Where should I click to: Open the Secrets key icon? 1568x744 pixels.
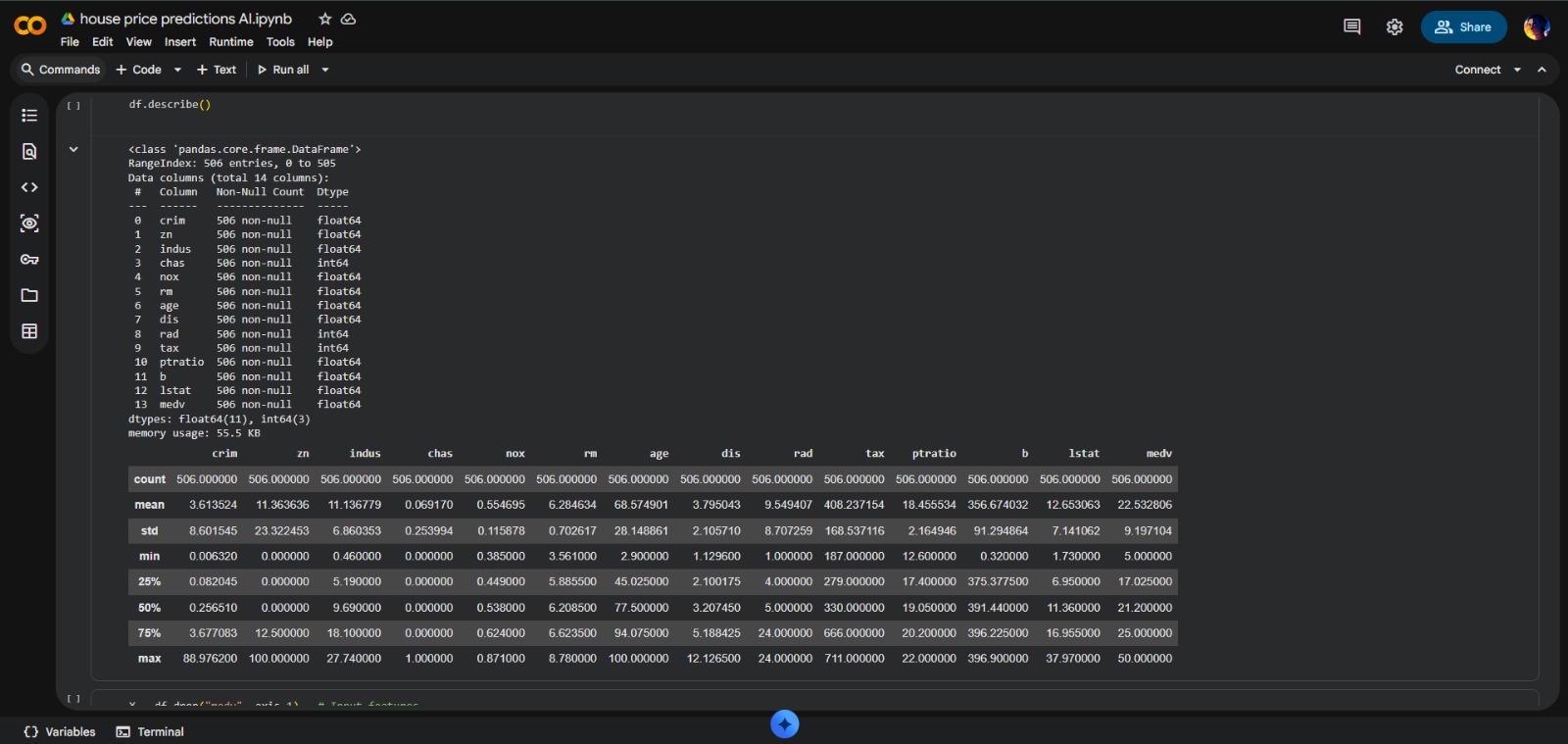tap(29, 260)
